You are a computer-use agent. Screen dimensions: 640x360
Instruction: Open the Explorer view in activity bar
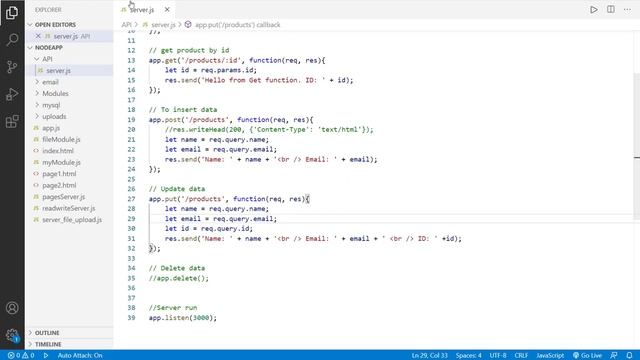[12, 13]
